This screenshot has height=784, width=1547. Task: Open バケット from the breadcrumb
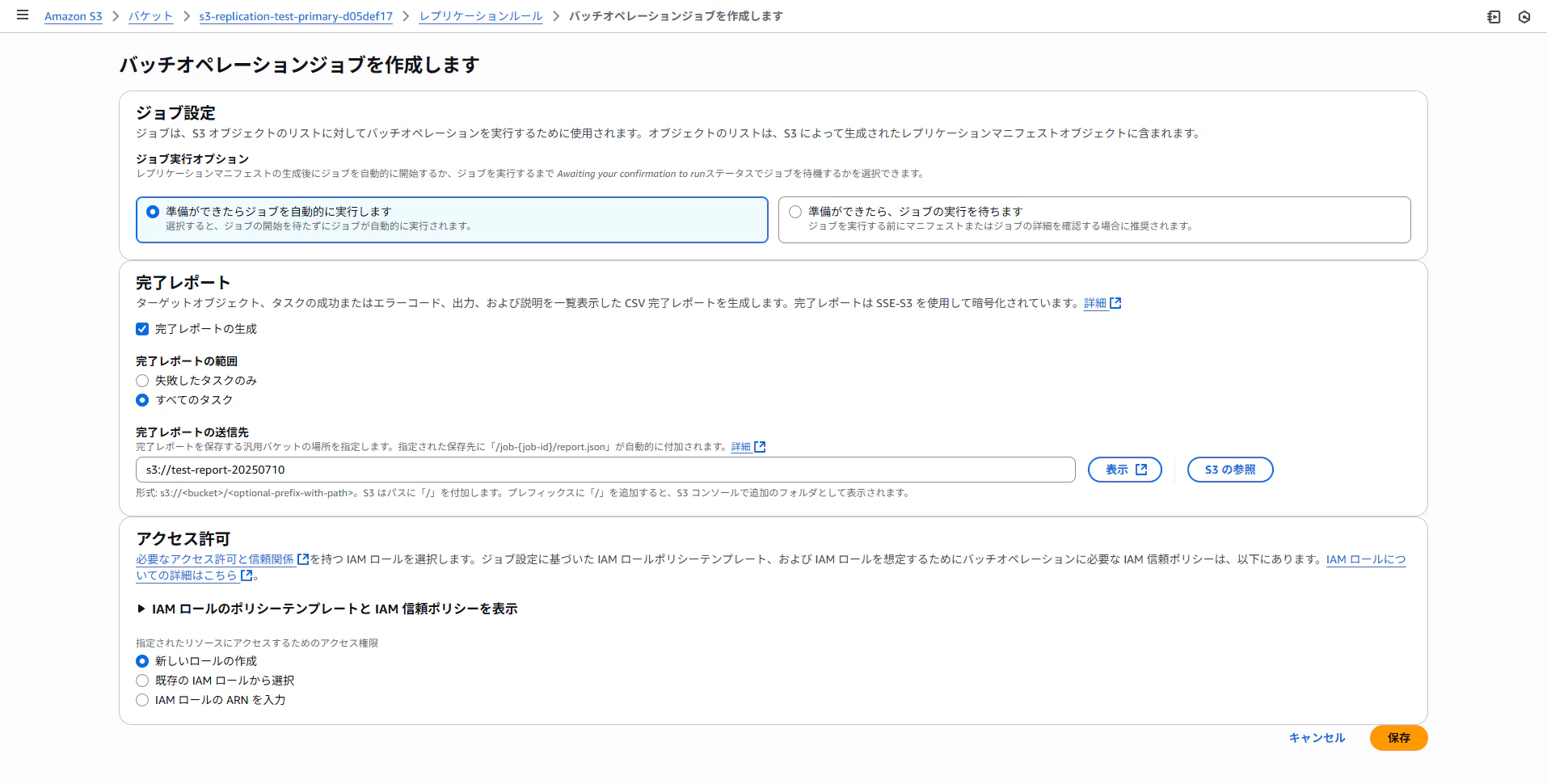point(150,15)
